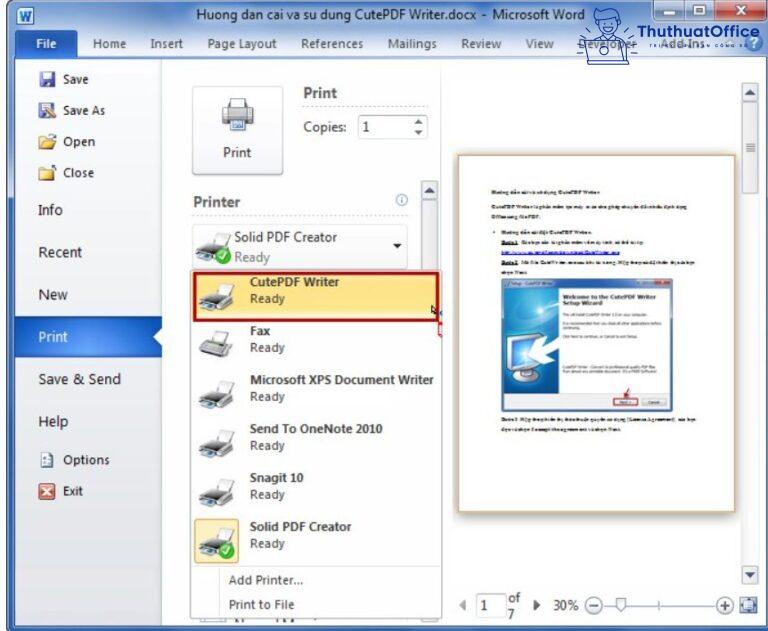Open the Recent documents section
Image resolution: width=768 pixels, height=631 pixels.
pos(60,252)
